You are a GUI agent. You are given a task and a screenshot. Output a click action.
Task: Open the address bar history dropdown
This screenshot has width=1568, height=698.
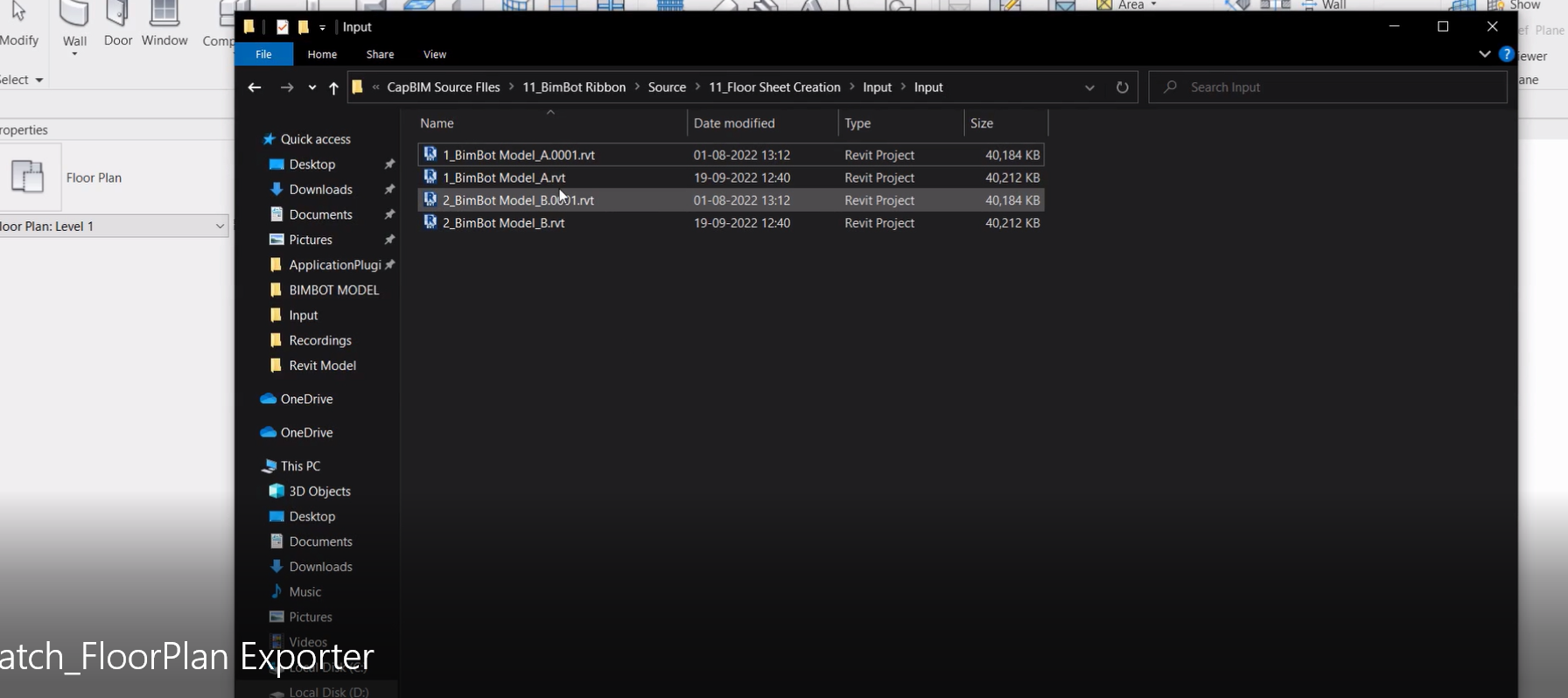[x=1089, y=87]
